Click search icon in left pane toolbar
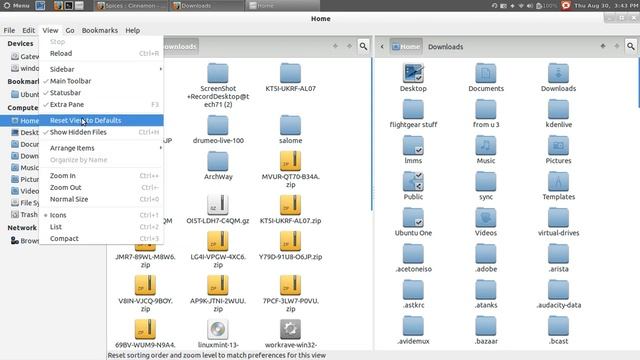The width and height of the screenshot is (640, 360). [363, 46]
